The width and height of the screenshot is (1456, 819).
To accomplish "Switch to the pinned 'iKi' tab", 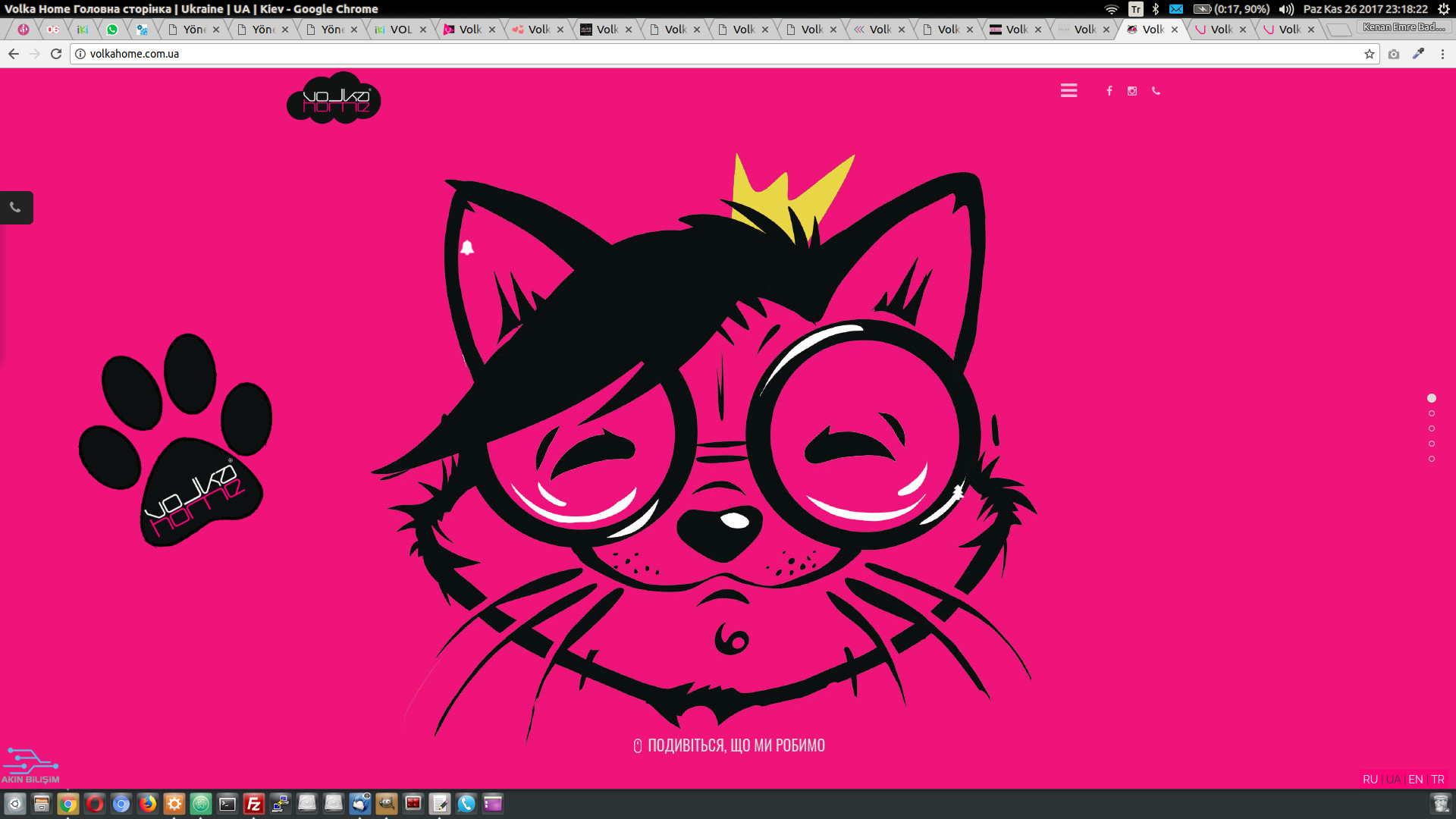I will pyautogui.click(x=83, y=30).
